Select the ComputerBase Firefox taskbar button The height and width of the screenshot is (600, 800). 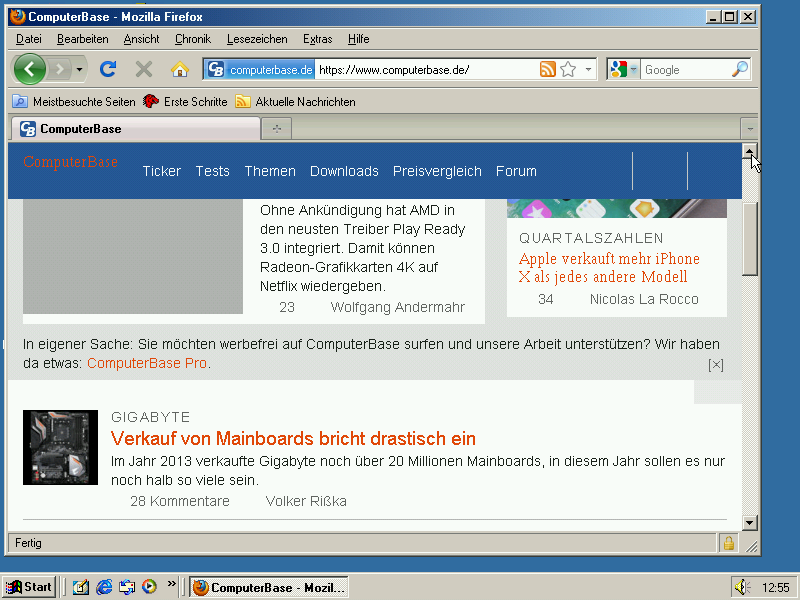[269, 587]
